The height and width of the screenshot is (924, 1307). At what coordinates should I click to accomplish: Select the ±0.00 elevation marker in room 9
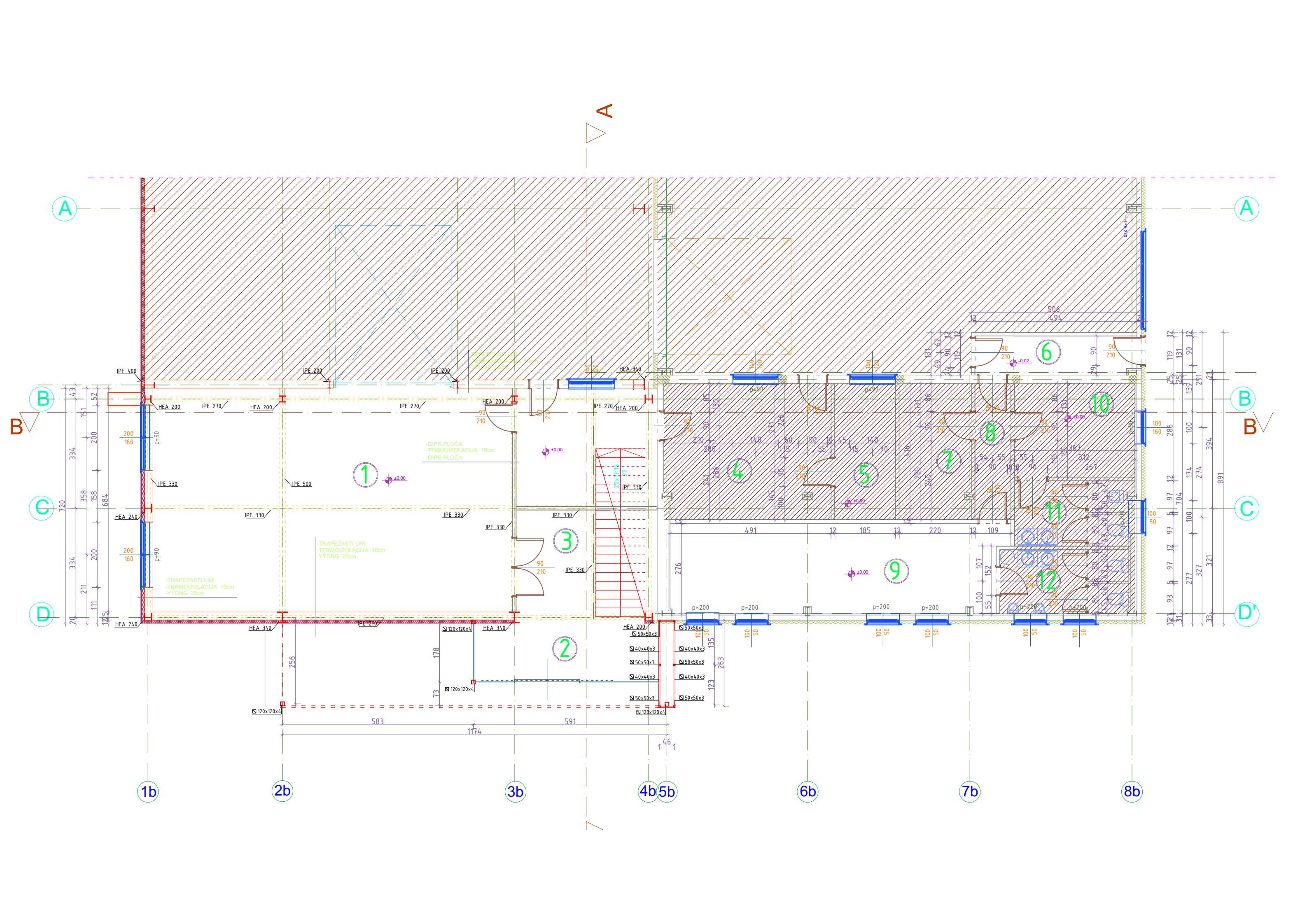pos(852,573)
